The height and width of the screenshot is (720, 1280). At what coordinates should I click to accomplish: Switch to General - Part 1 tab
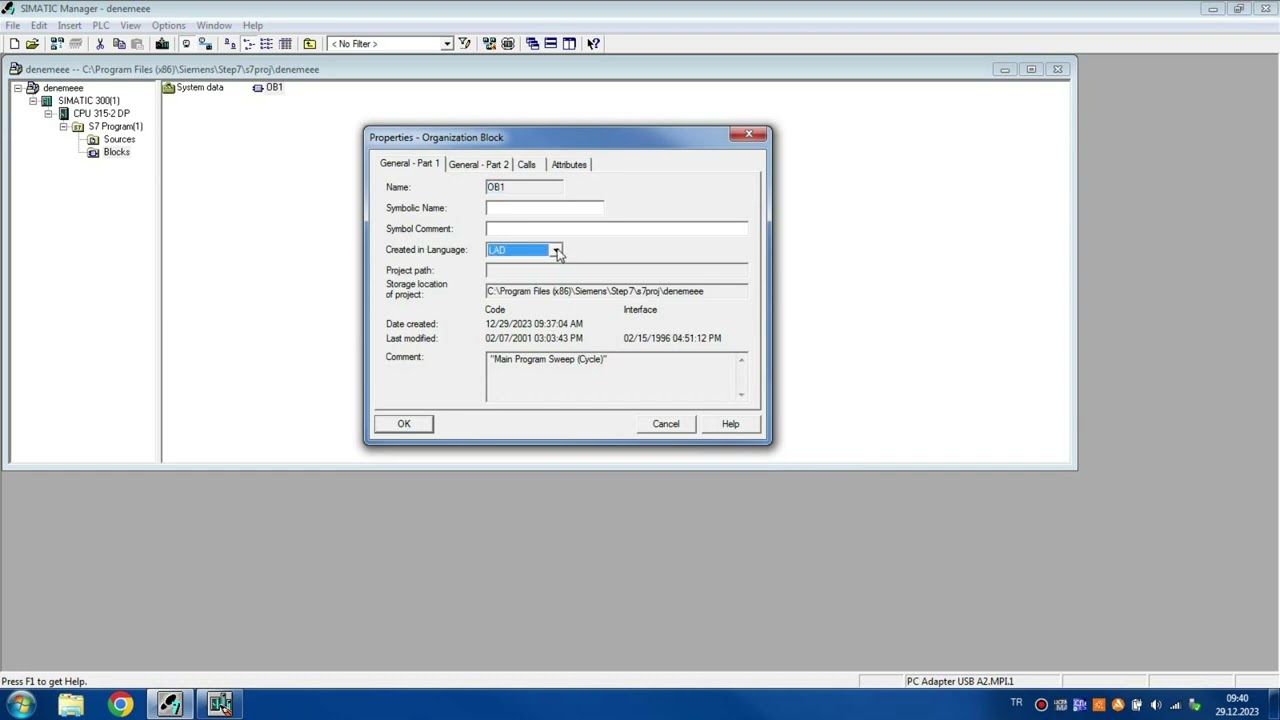409,163
